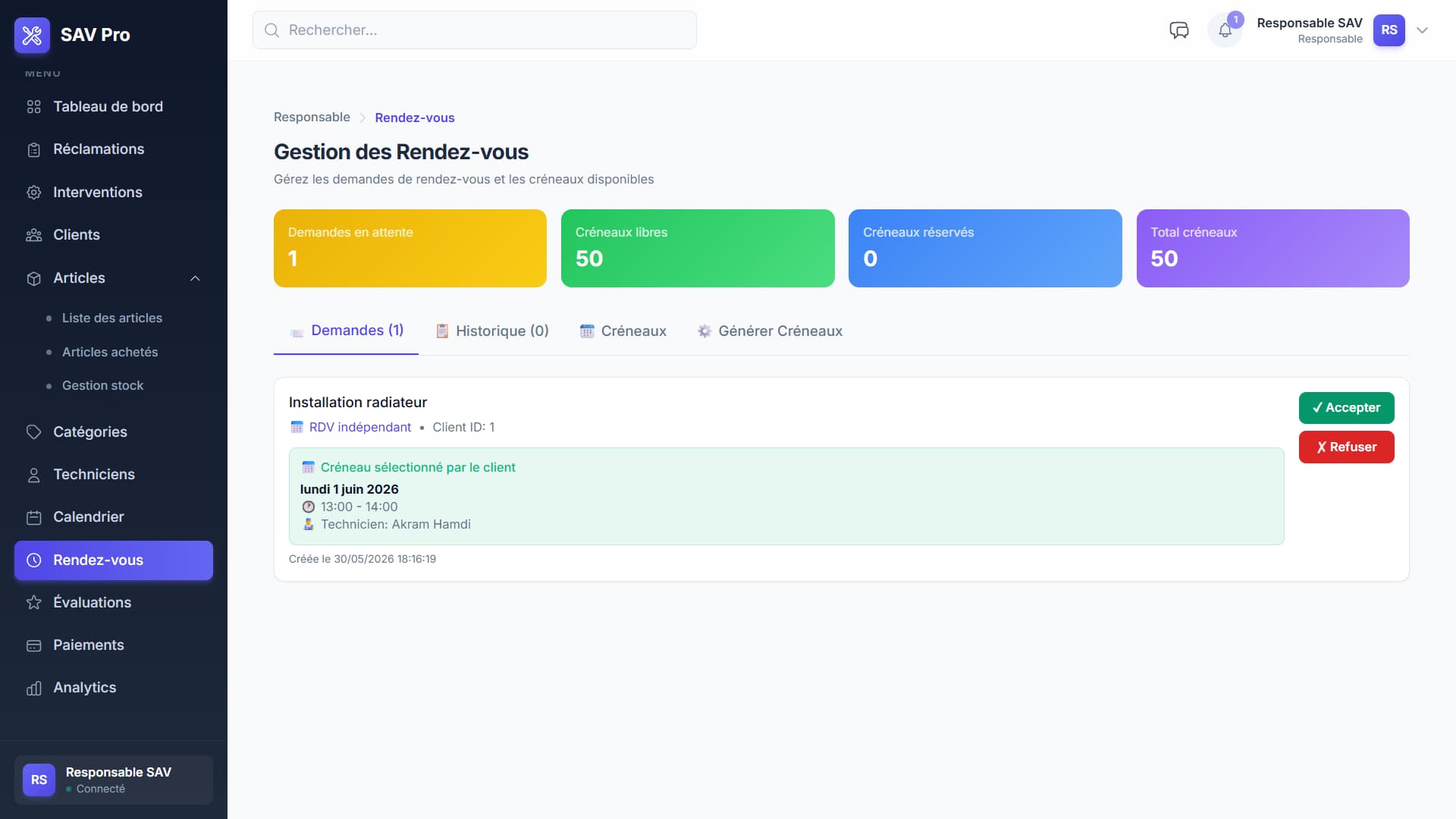Click the SAV Pro logo icon
1456x819 pixels.
[x=32, y=35]
